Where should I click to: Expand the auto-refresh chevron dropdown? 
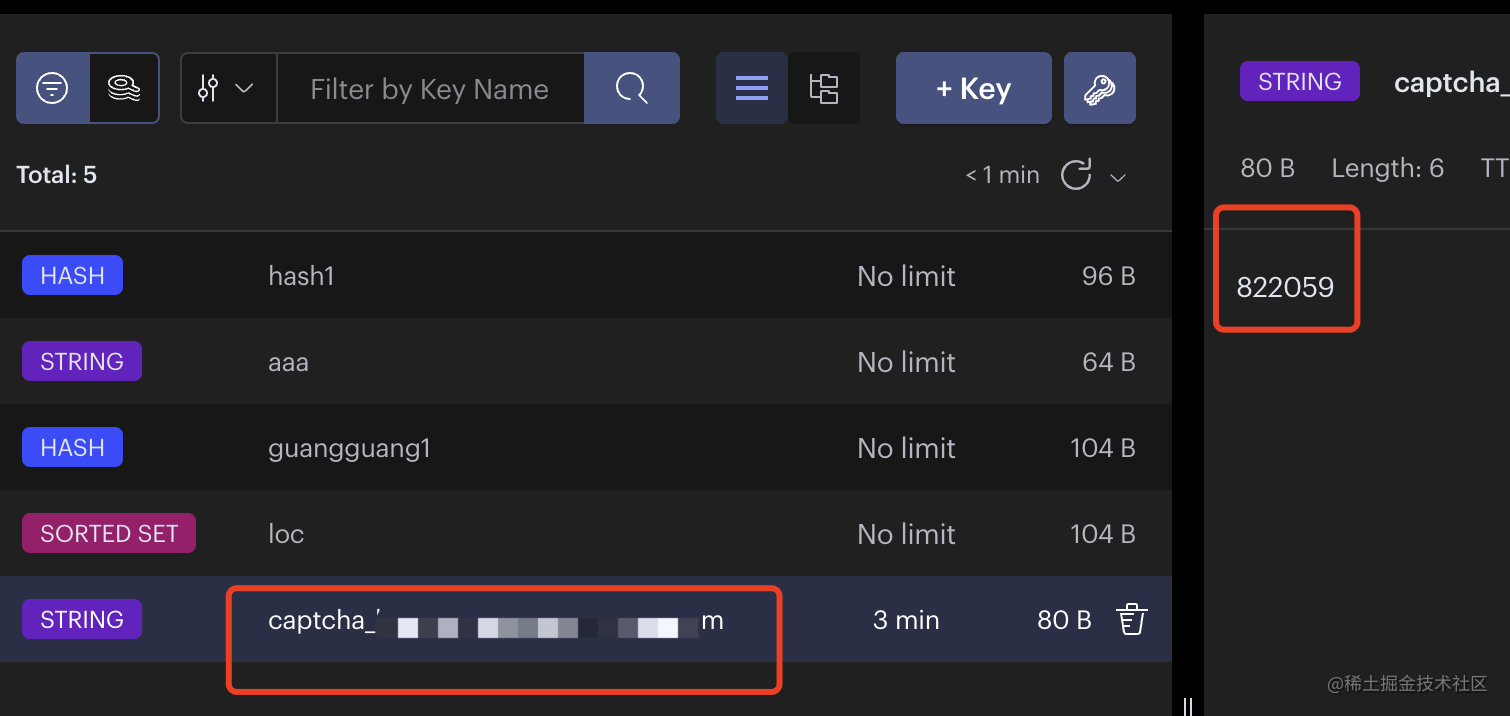pos(1118,177)
